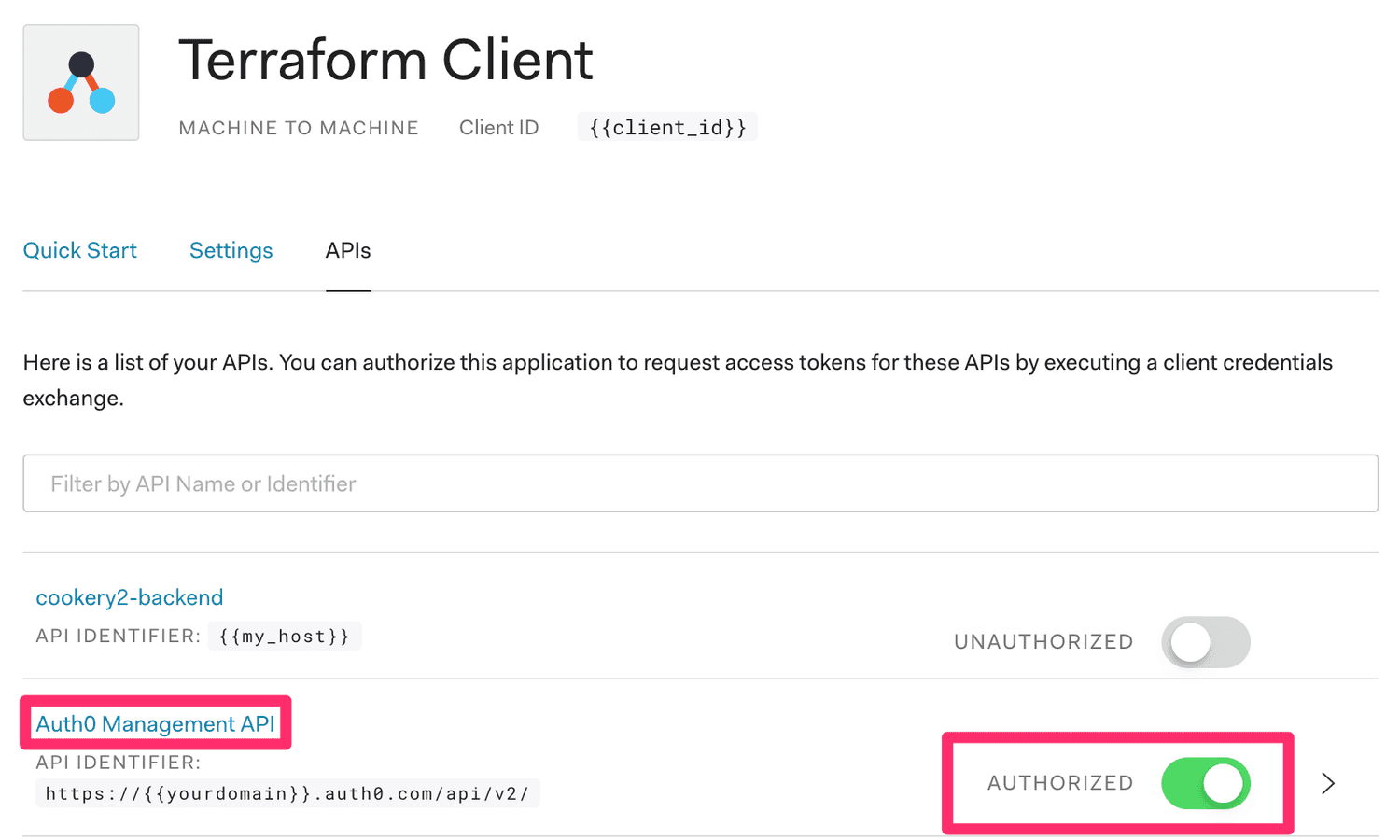Click the {{my_host}} API identifier value
Image resolution: width=1400 pixels, height=840 pixels.
pyautogui.click(x=285, y=637)
